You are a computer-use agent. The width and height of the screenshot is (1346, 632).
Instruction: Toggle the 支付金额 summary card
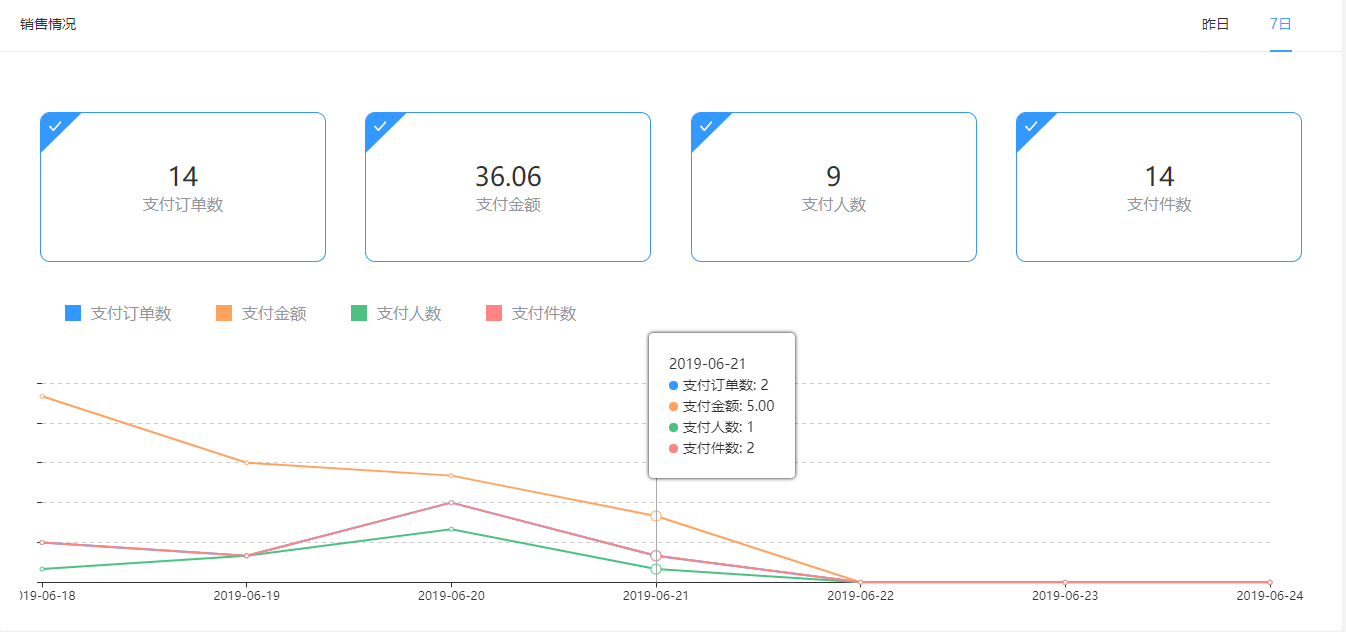tap(508, 188)
